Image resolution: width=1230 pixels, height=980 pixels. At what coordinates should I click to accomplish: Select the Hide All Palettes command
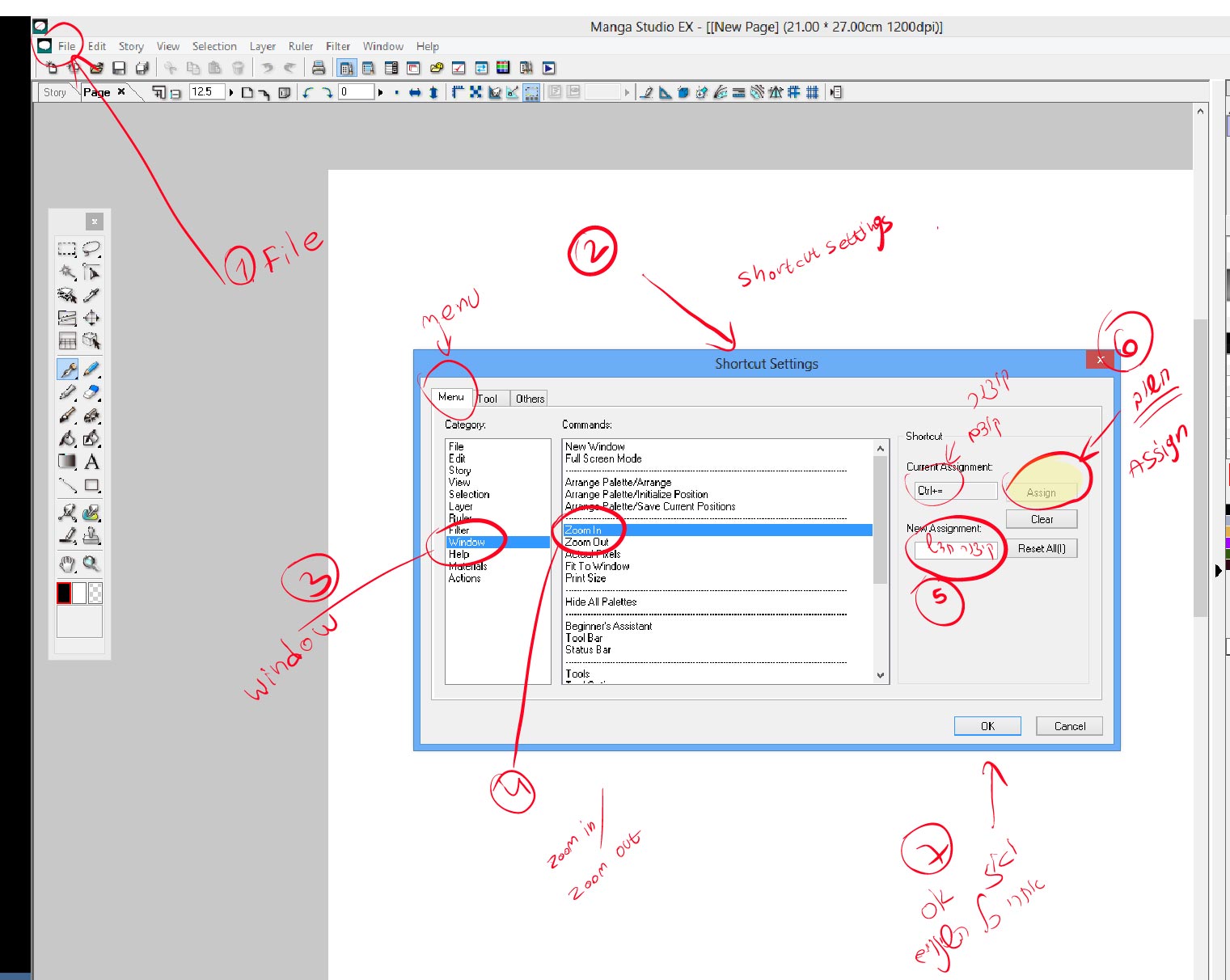[601, 602]
